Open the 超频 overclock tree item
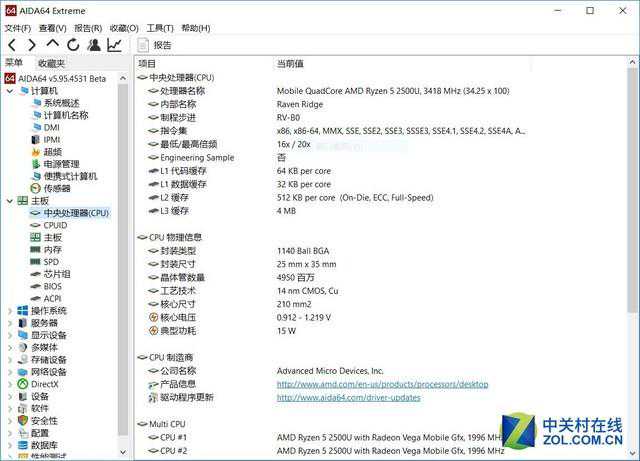Screen dimensions: 640x461 52,152
